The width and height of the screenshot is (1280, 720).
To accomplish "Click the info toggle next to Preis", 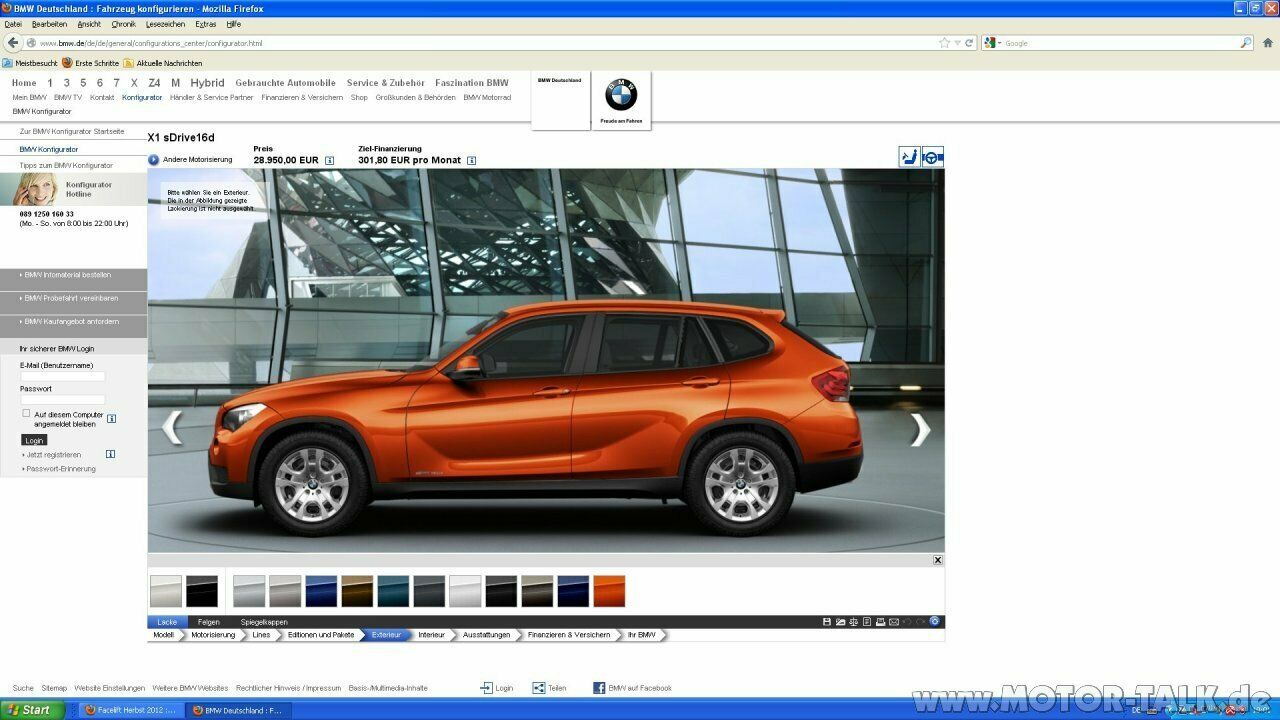I will click(332, 159).
